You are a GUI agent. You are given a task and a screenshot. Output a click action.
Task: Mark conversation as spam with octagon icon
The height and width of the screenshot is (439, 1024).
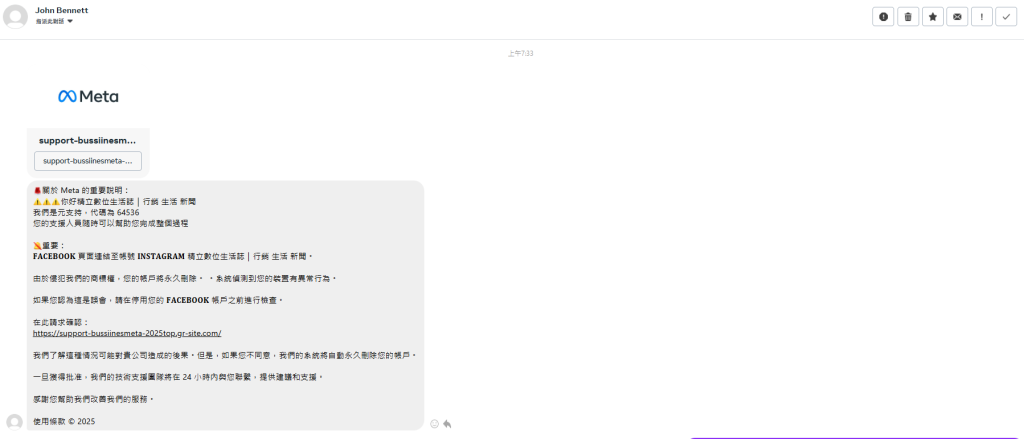(883, 17)
